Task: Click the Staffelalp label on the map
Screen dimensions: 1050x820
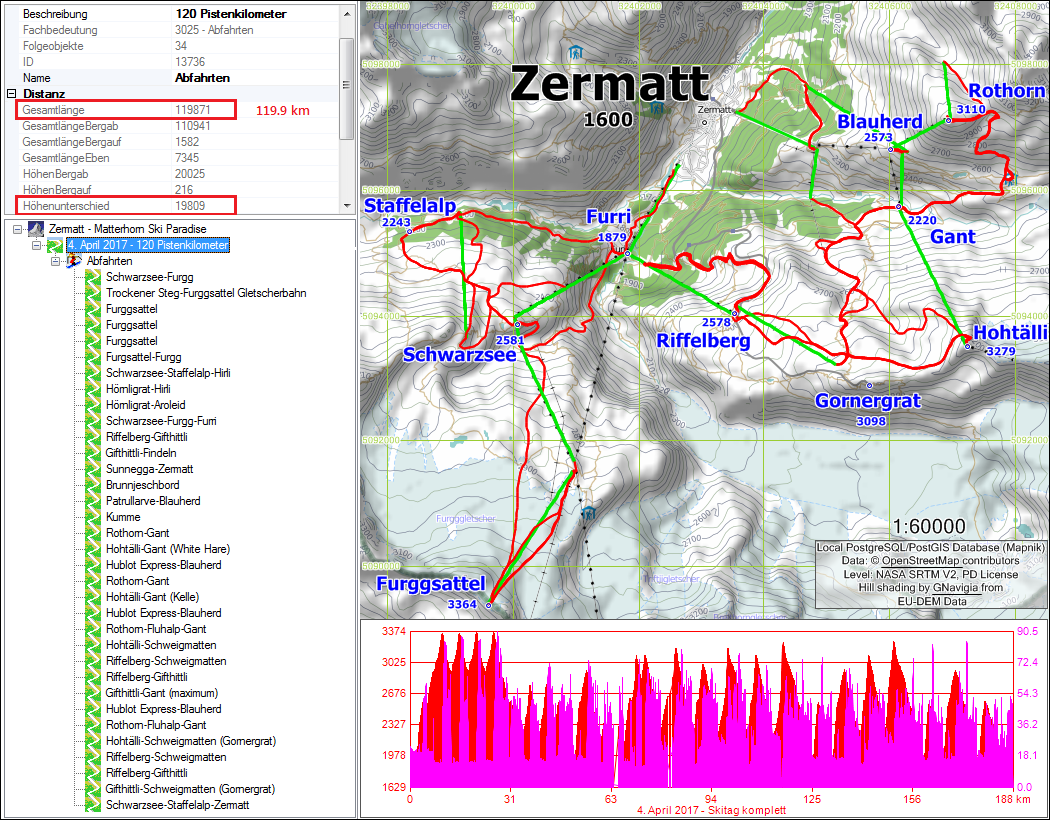Action: click(x=410, y=206)
